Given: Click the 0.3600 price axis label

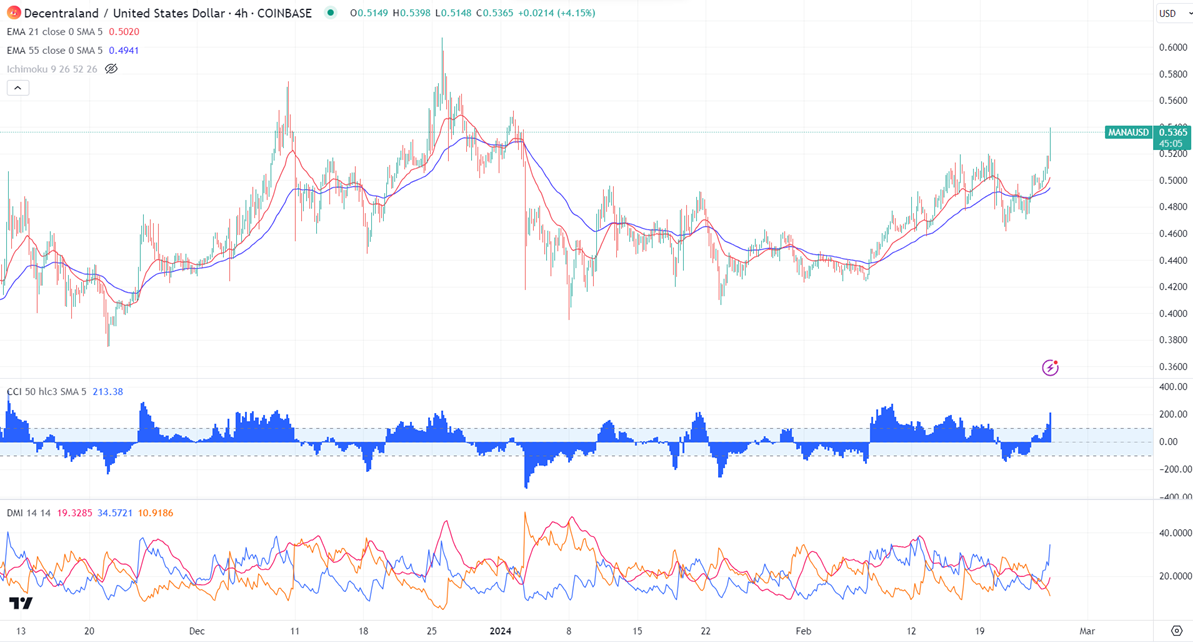Looking at the screenshot, I should [1173, 367].
